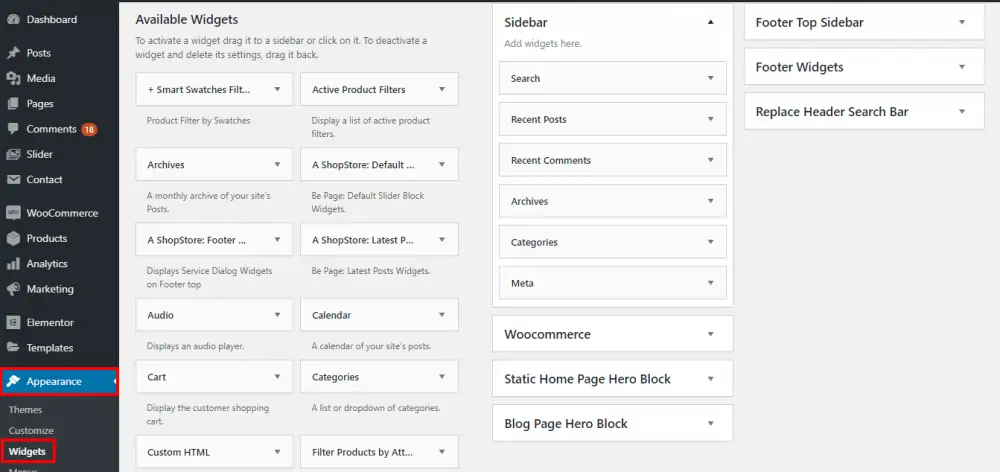Expand the available Archives widget arrow
This screenshot has width=1000, height=472.
coord(277,165)
